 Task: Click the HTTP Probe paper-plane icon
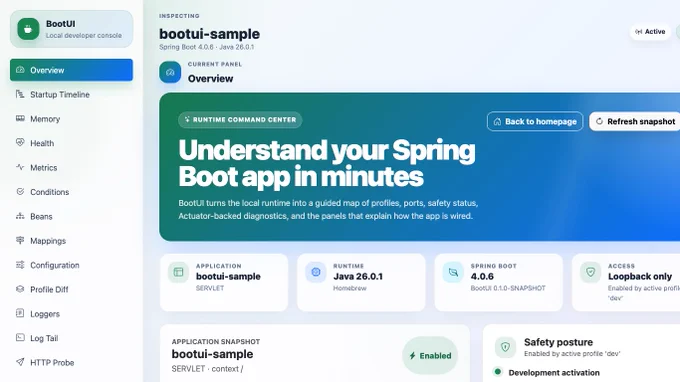[20, 362]
